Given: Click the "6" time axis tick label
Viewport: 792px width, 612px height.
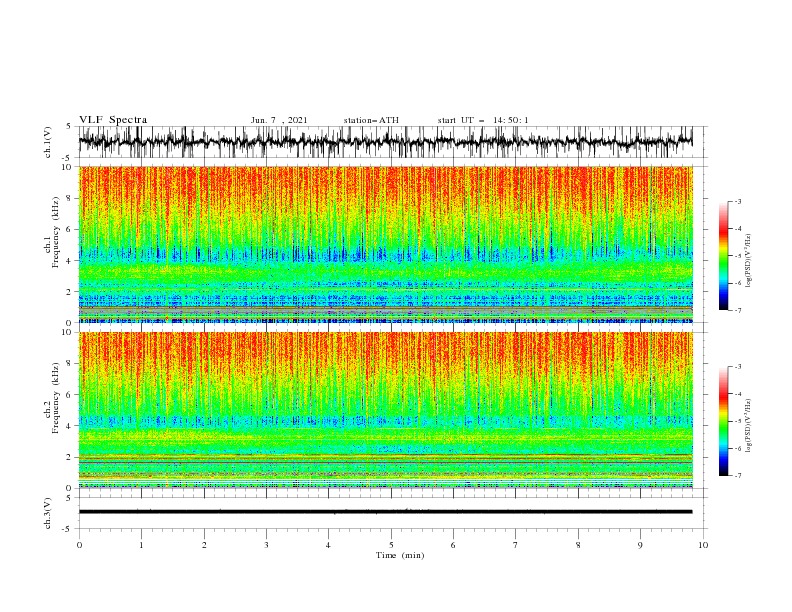Looking at the screenshot, I should pos(453,545).
